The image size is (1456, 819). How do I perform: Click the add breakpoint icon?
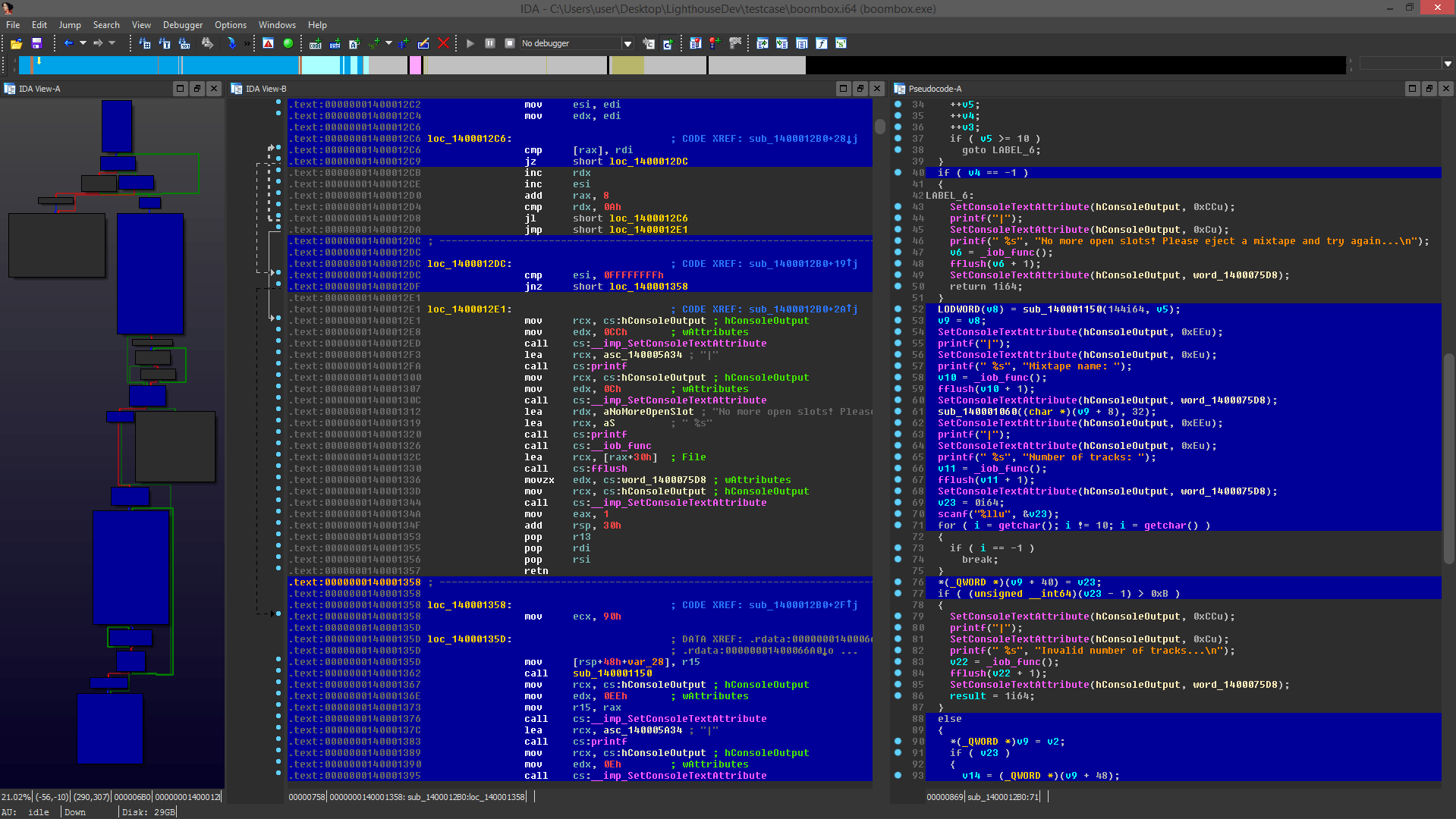[715, 44]
